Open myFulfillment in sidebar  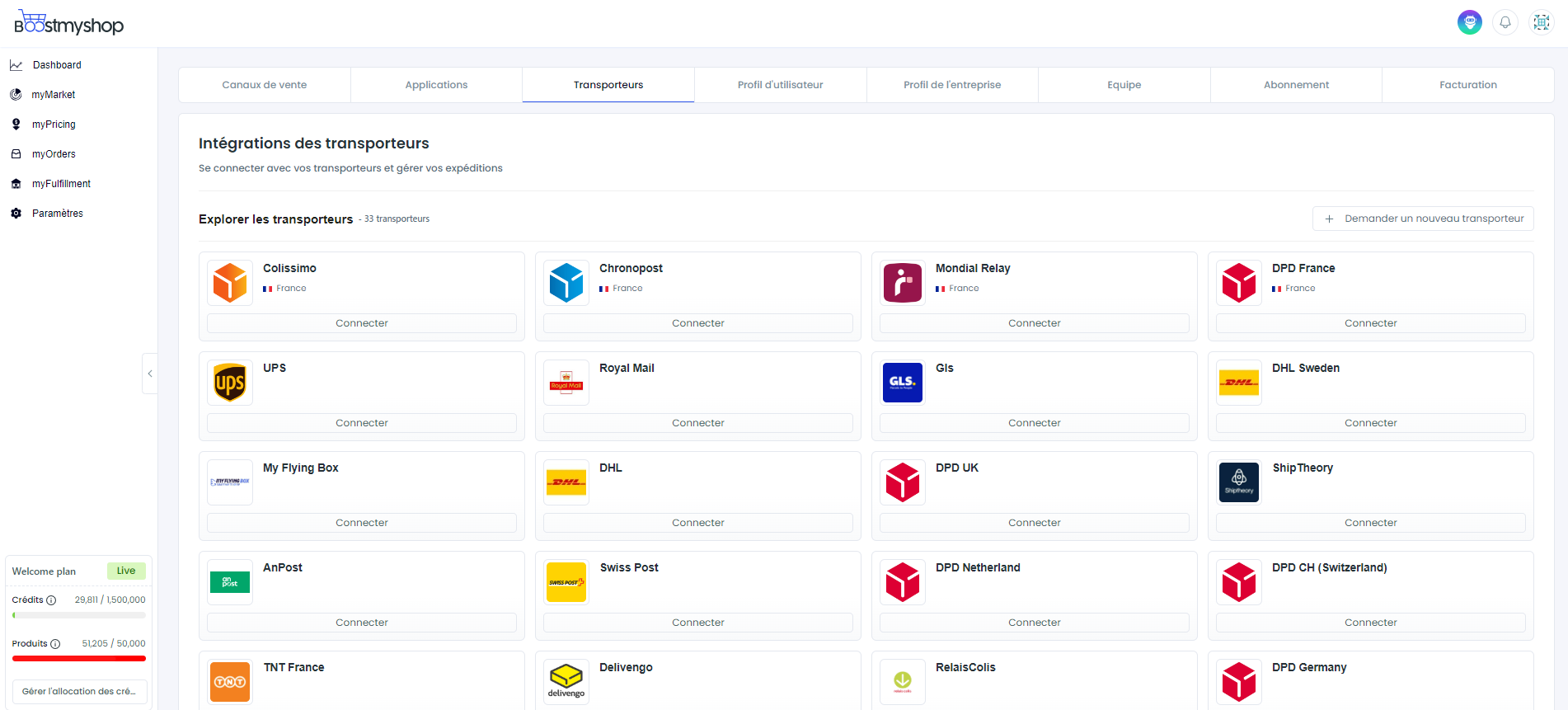61,184
